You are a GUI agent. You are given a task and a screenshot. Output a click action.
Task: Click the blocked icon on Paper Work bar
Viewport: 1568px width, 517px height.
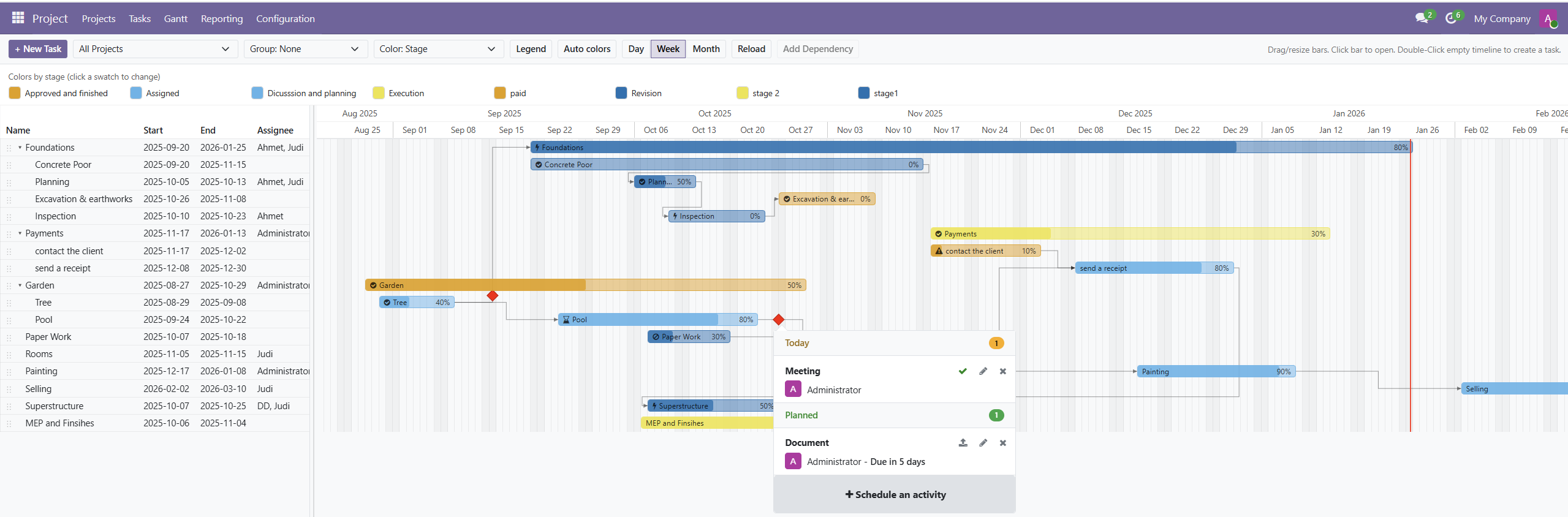click(x=656, y=337)
